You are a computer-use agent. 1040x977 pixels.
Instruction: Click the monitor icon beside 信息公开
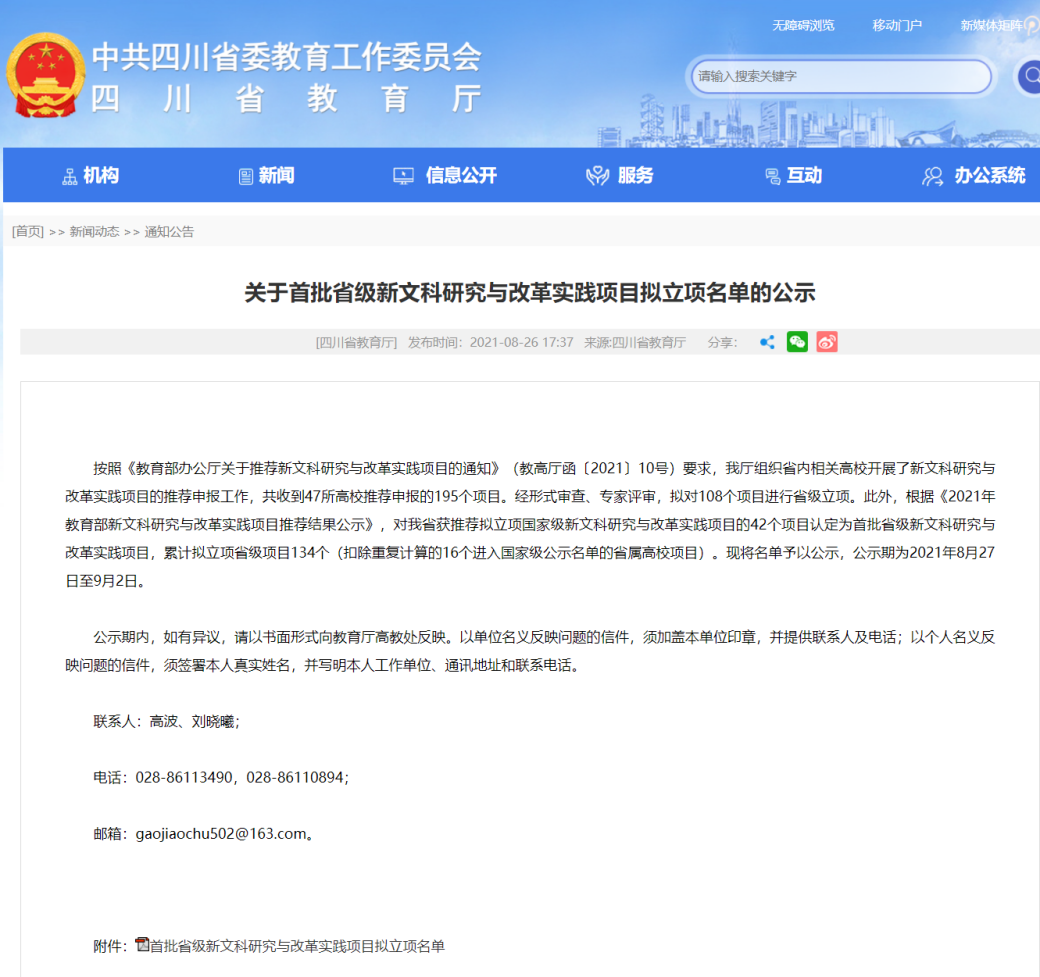pyautogui.click(x=403, y=176)
